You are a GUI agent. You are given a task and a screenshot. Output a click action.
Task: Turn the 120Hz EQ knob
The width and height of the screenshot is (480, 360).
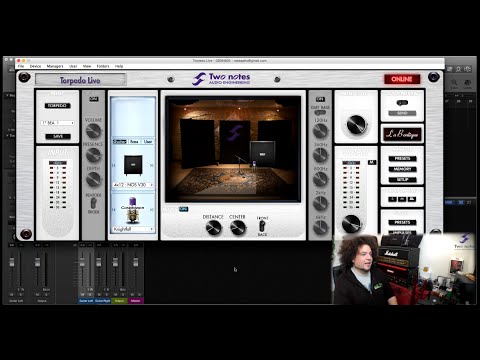click(320, 131)
